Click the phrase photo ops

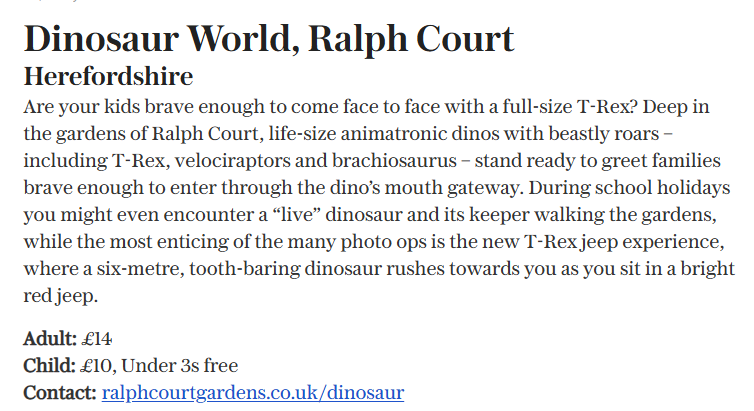click(384, 242)
